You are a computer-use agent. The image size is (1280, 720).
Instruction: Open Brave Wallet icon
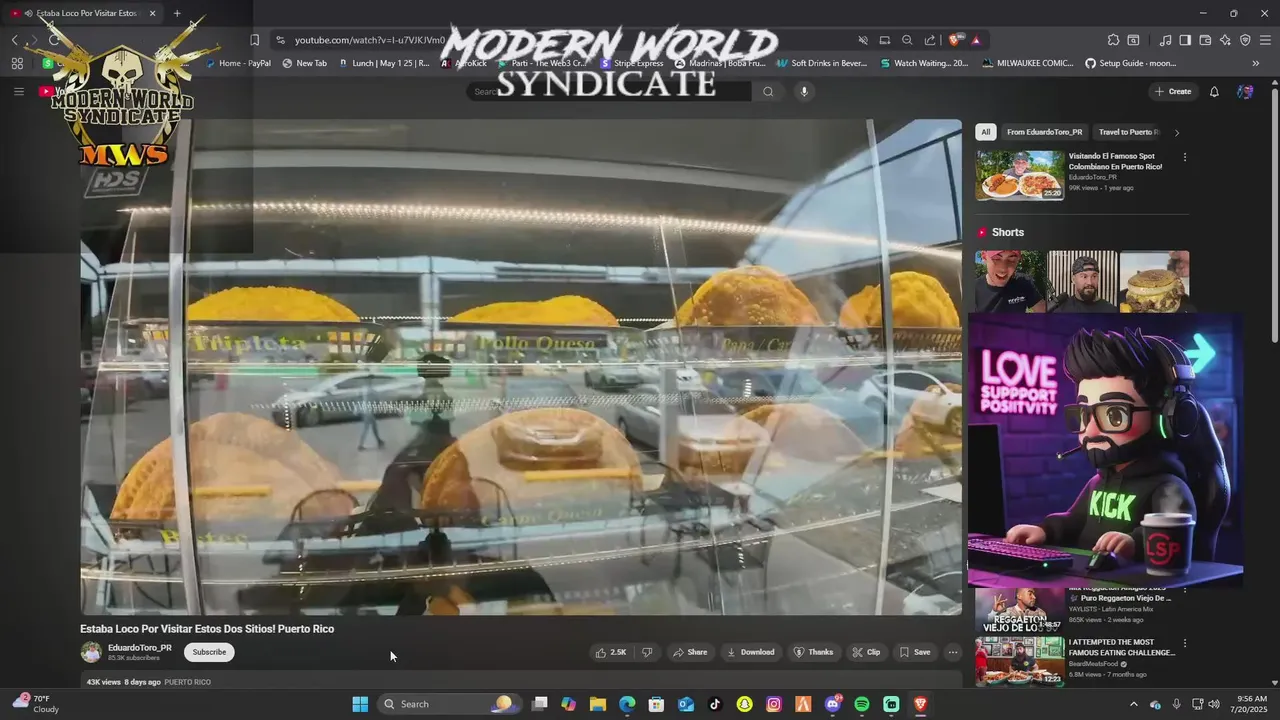(x=1205, y=40)
